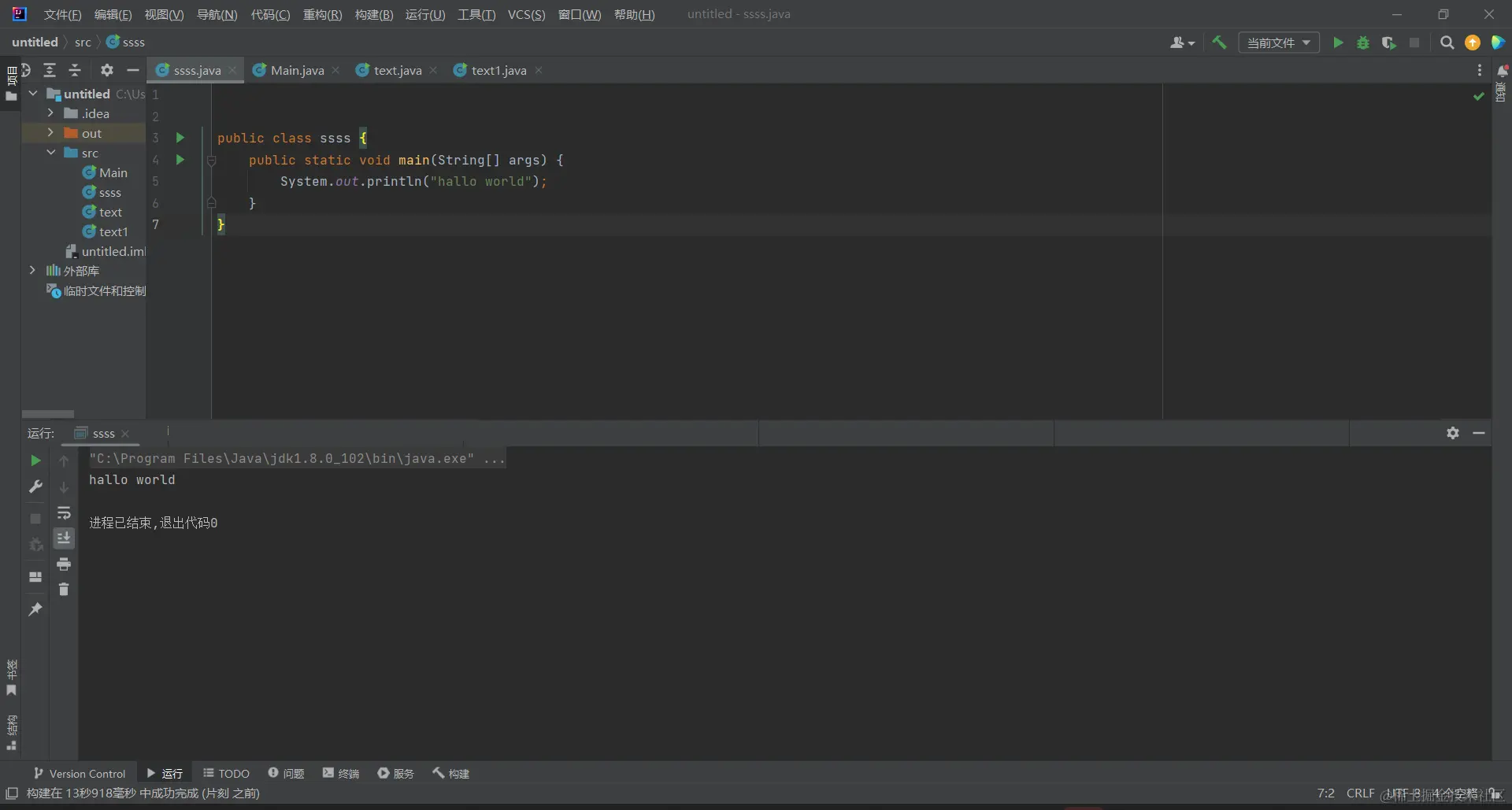
Task: Collapse the src folder
Action: click(x=50, y=153)
